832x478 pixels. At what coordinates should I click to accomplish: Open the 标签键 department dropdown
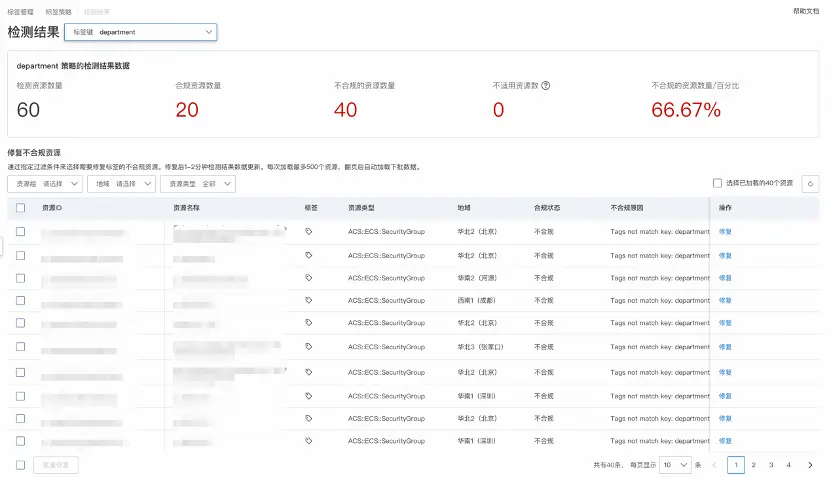pos(141,32)
